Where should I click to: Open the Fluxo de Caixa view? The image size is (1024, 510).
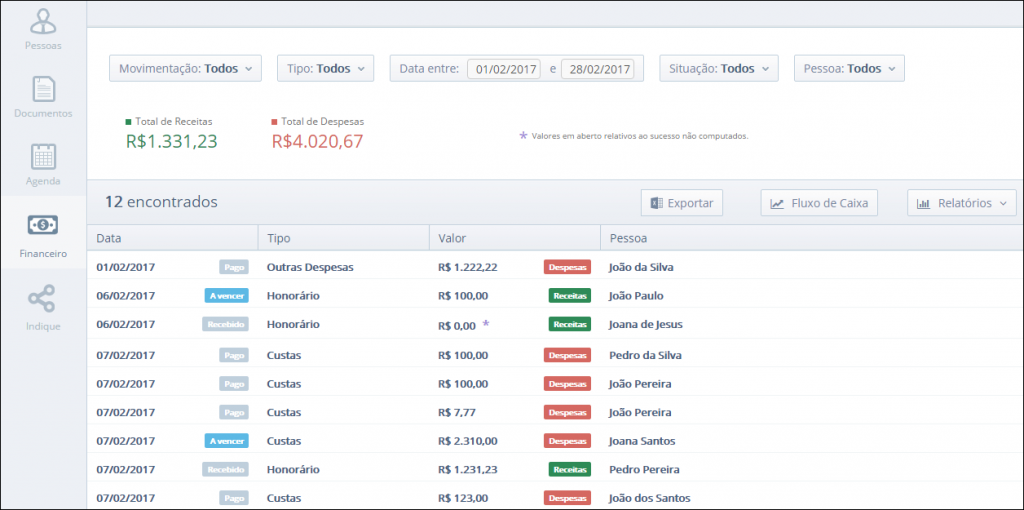818,203
